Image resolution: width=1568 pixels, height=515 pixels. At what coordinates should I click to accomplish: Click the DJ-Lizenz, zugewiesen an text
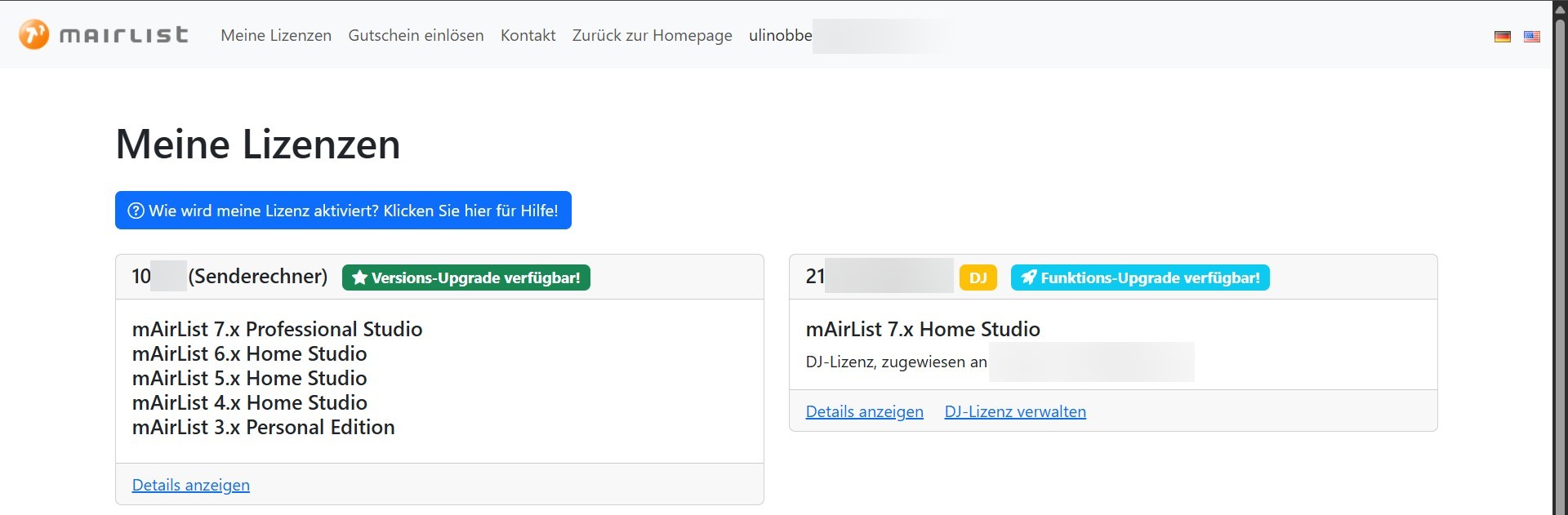point(897,362)
